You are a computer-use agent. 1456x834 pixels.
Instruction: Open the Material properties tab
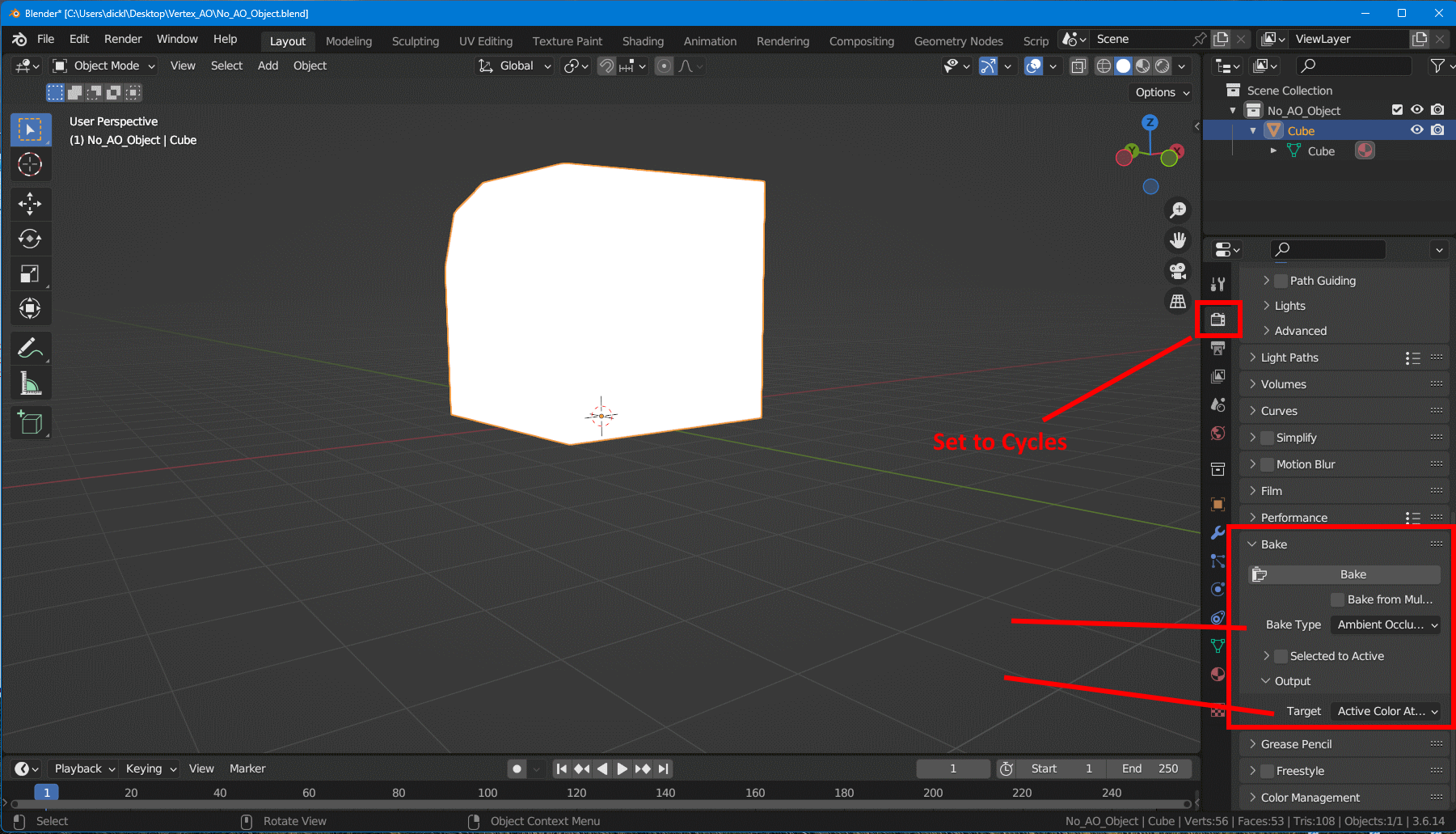point(1218,675)
